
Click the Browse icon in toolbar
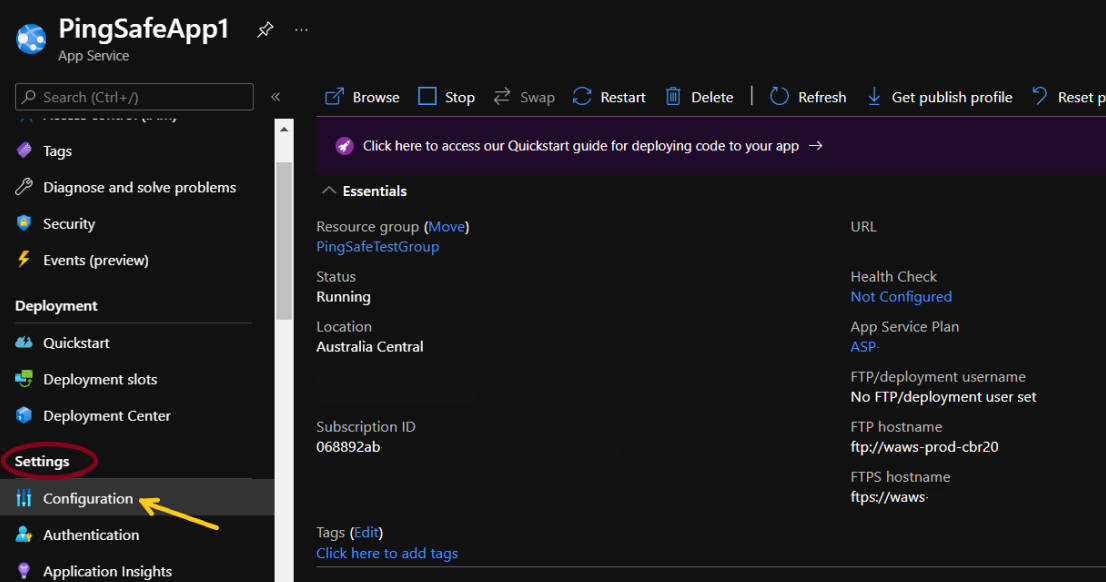335,97
